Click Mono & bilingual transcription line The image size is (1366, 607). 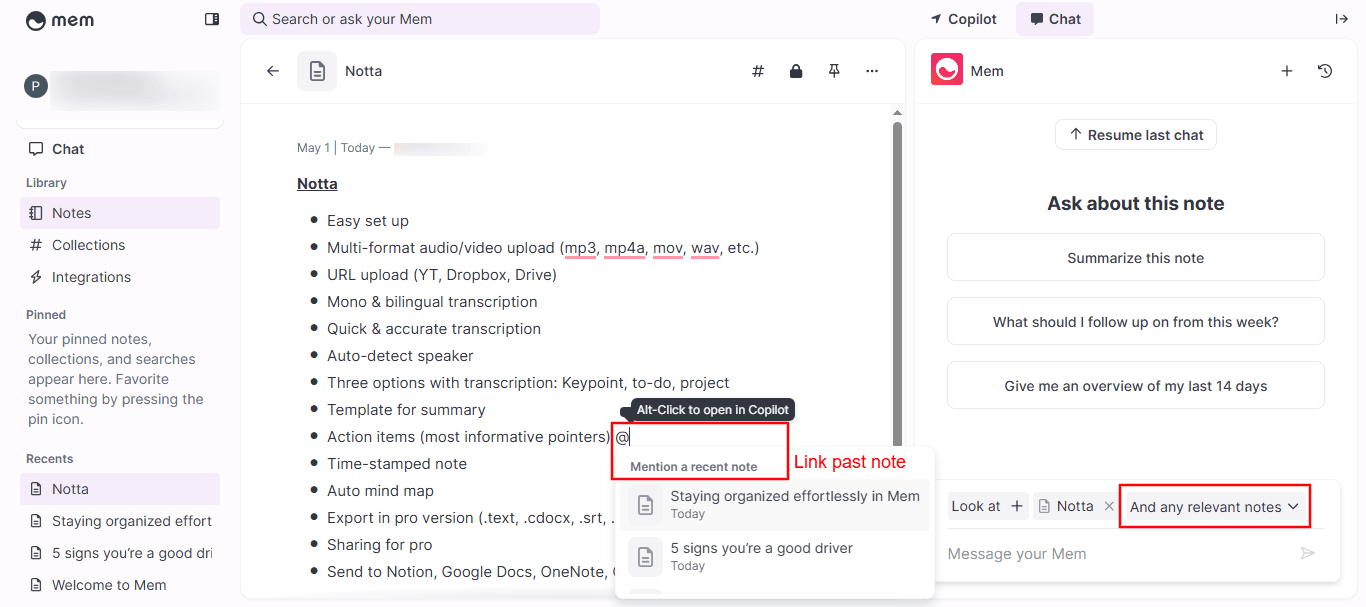432,302
